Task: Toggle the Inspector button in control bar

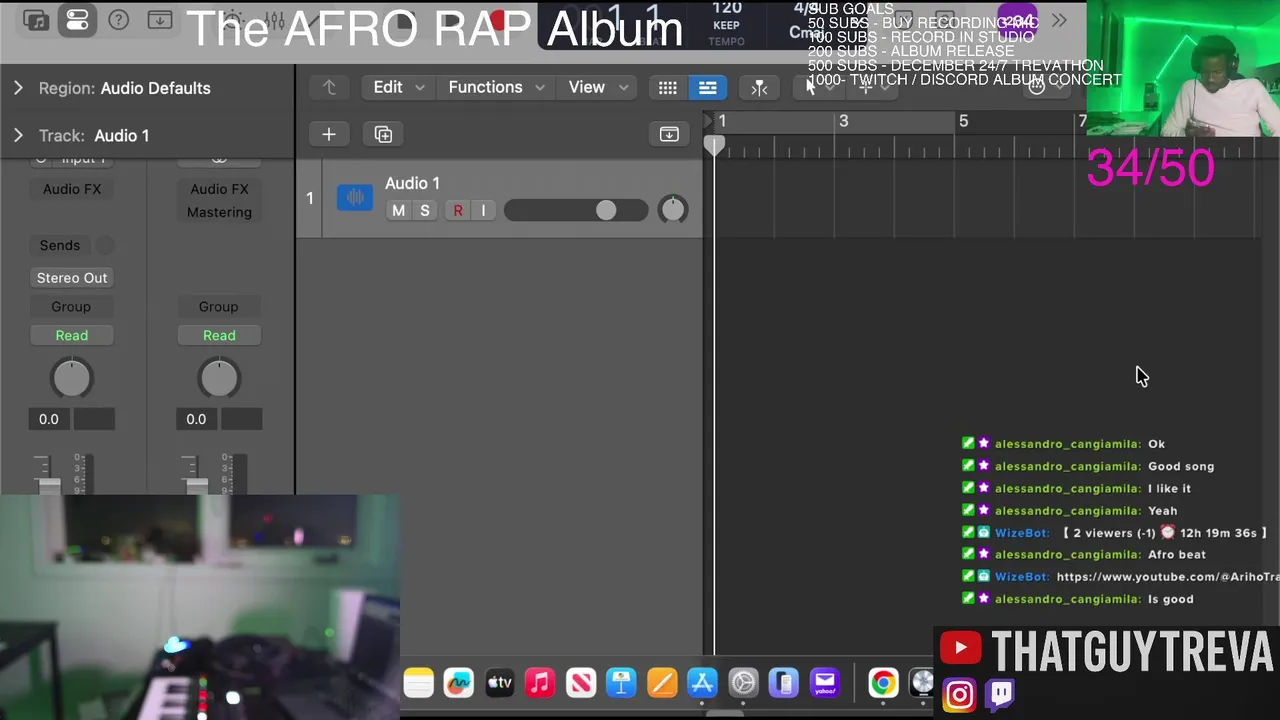Action: click(77, 20)
